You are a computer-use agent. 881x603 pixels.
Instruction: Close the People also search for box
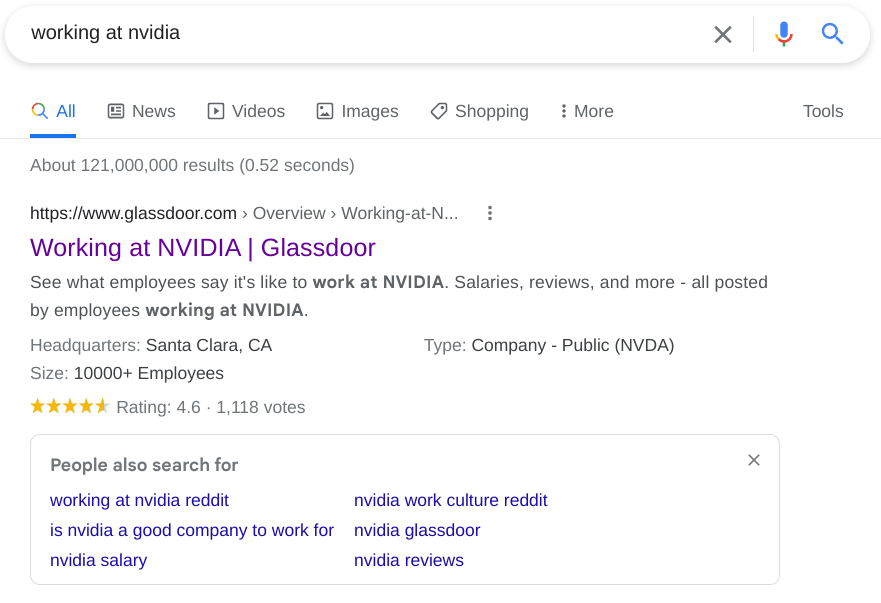point(754,460)
